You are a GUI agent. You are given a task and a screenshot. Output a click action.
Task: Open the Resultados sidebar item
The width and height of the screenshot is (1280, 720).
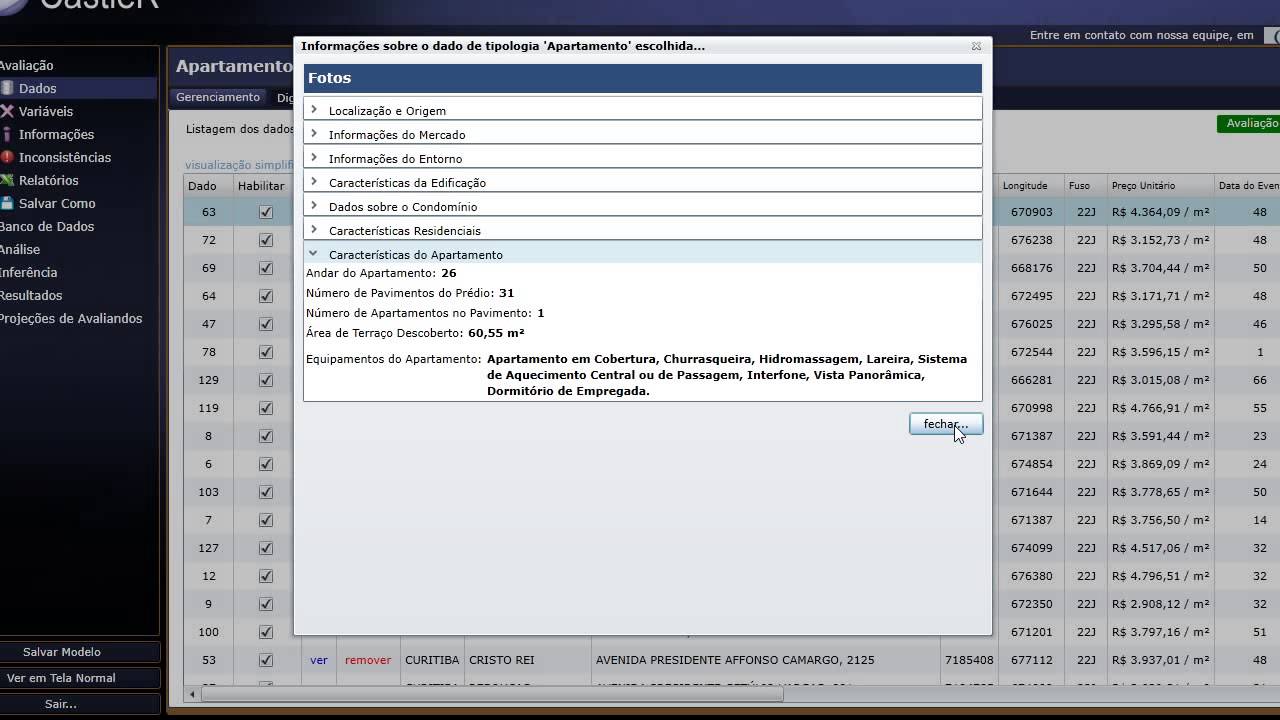pos(31,295)
